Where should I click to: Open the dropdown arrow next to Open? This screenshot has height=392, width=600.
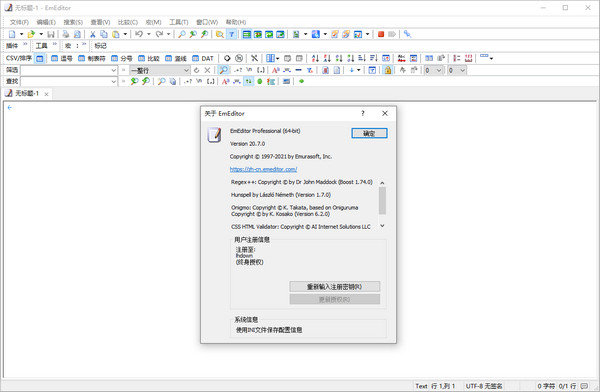41,34
